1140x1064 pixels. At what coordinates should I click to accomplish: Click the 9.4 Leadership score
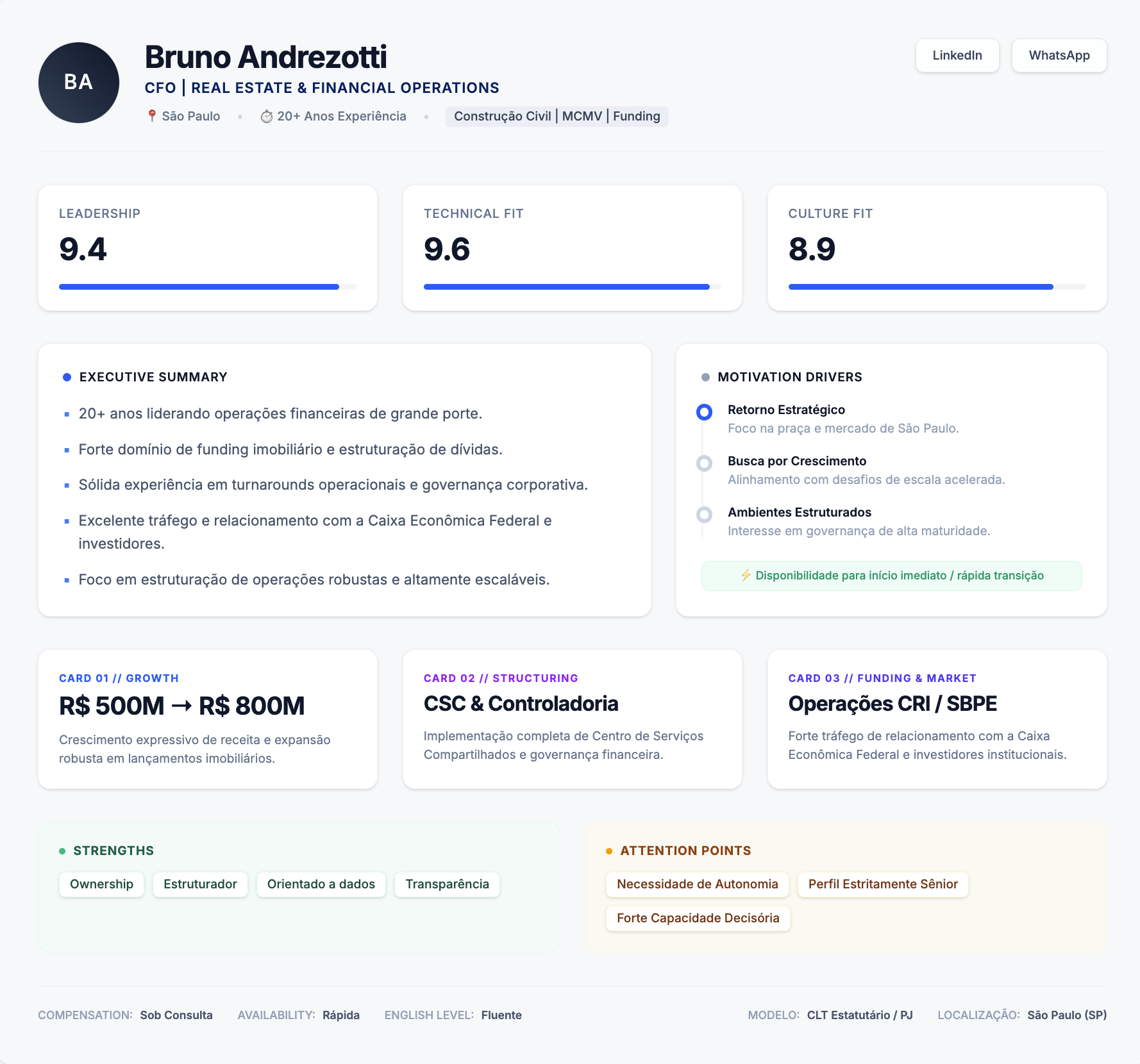click(x=83, y=249)
